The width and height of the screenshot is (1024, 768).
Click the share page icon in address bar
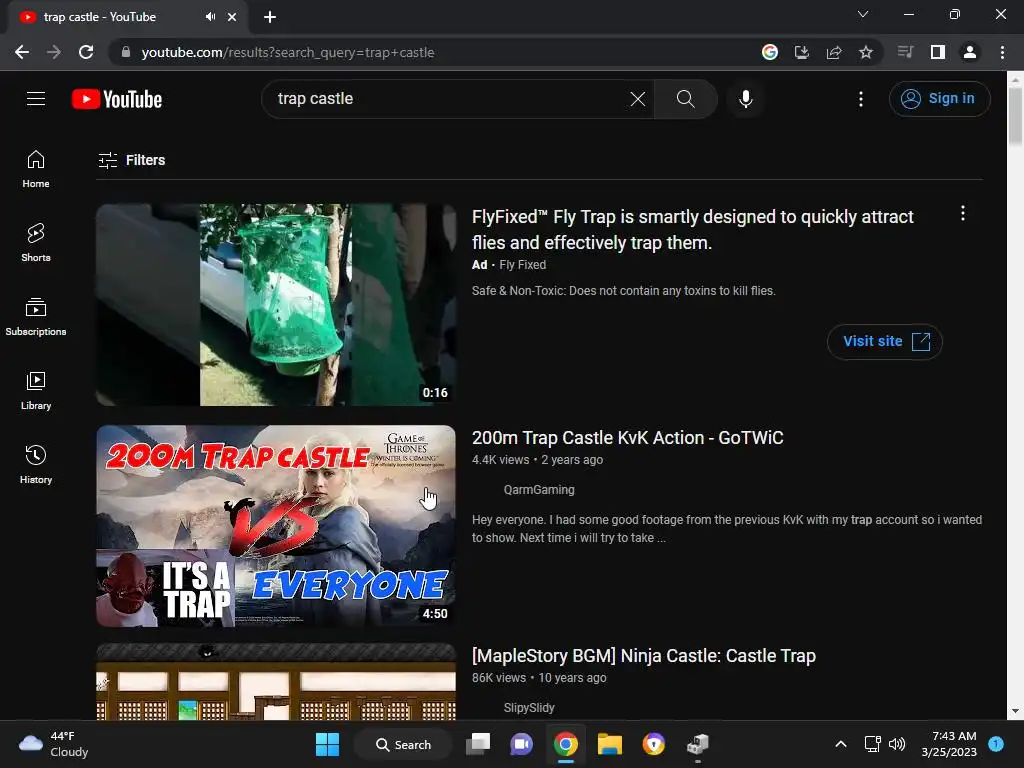(833, 52)
